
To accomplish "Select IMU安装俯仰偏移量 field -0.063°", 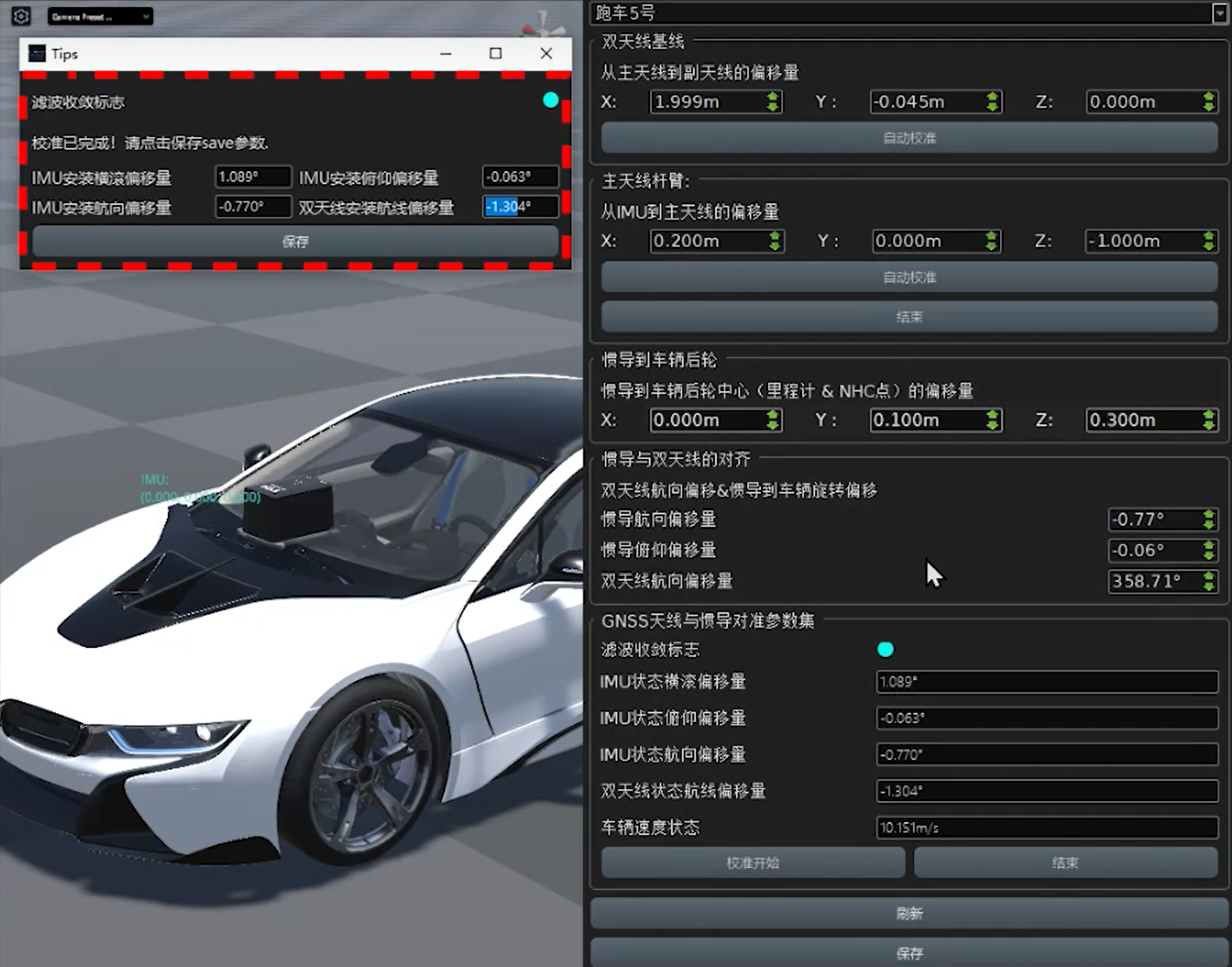I will (x=520, y=176).
